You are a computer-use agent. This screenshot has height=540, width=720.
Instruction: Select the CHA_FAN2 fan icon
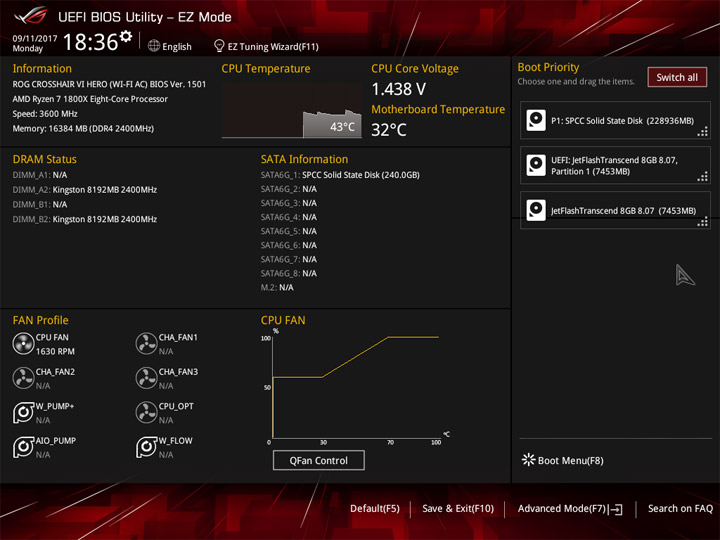[x=23, y=378]
